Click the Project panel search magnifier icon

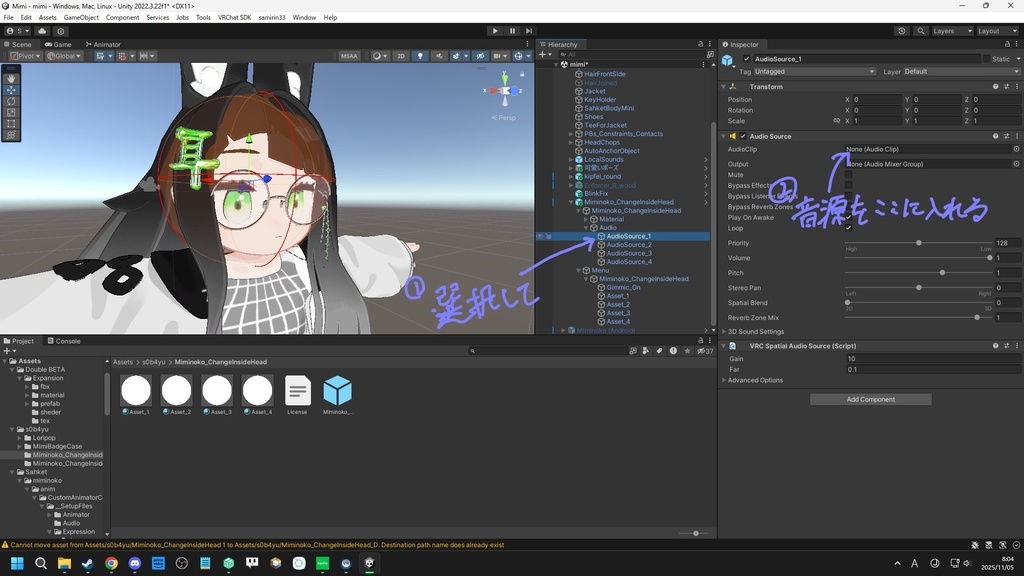click(473, 351)
